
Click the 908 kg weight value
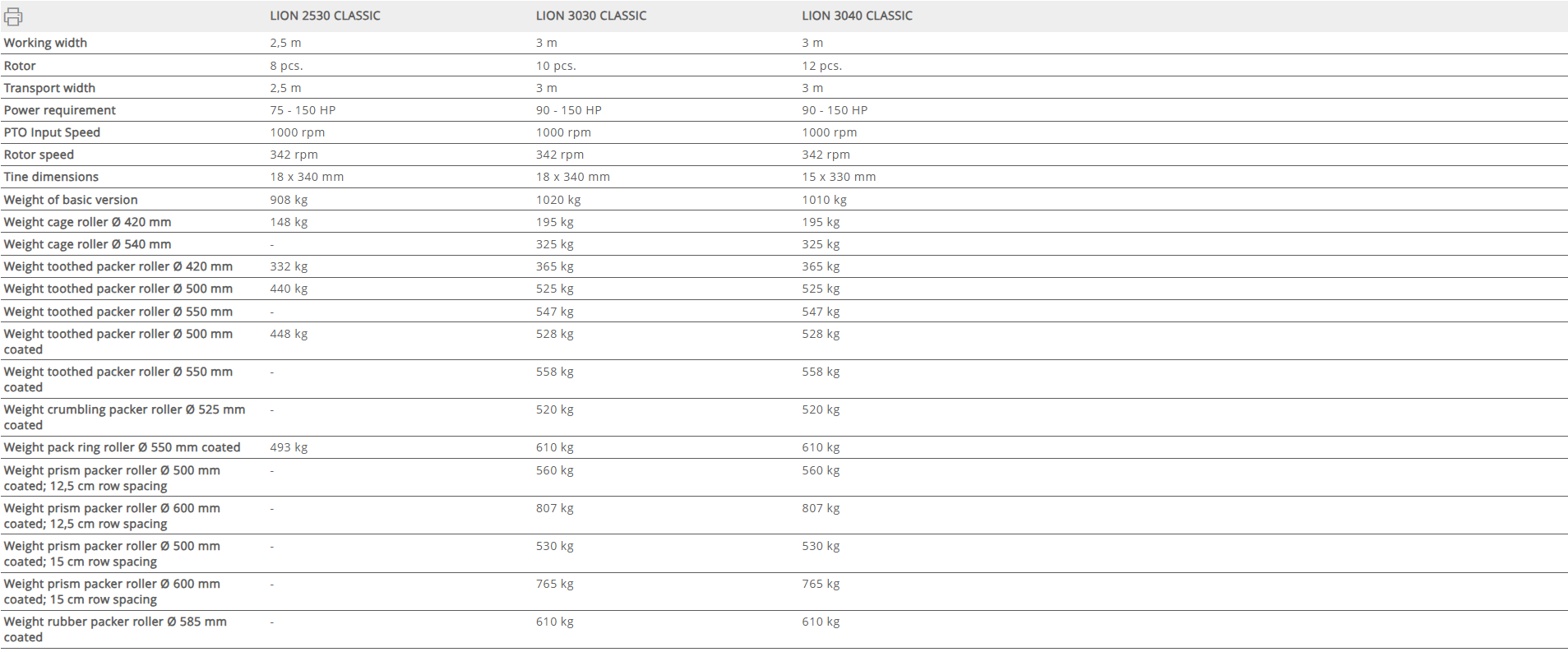(289, 200)
